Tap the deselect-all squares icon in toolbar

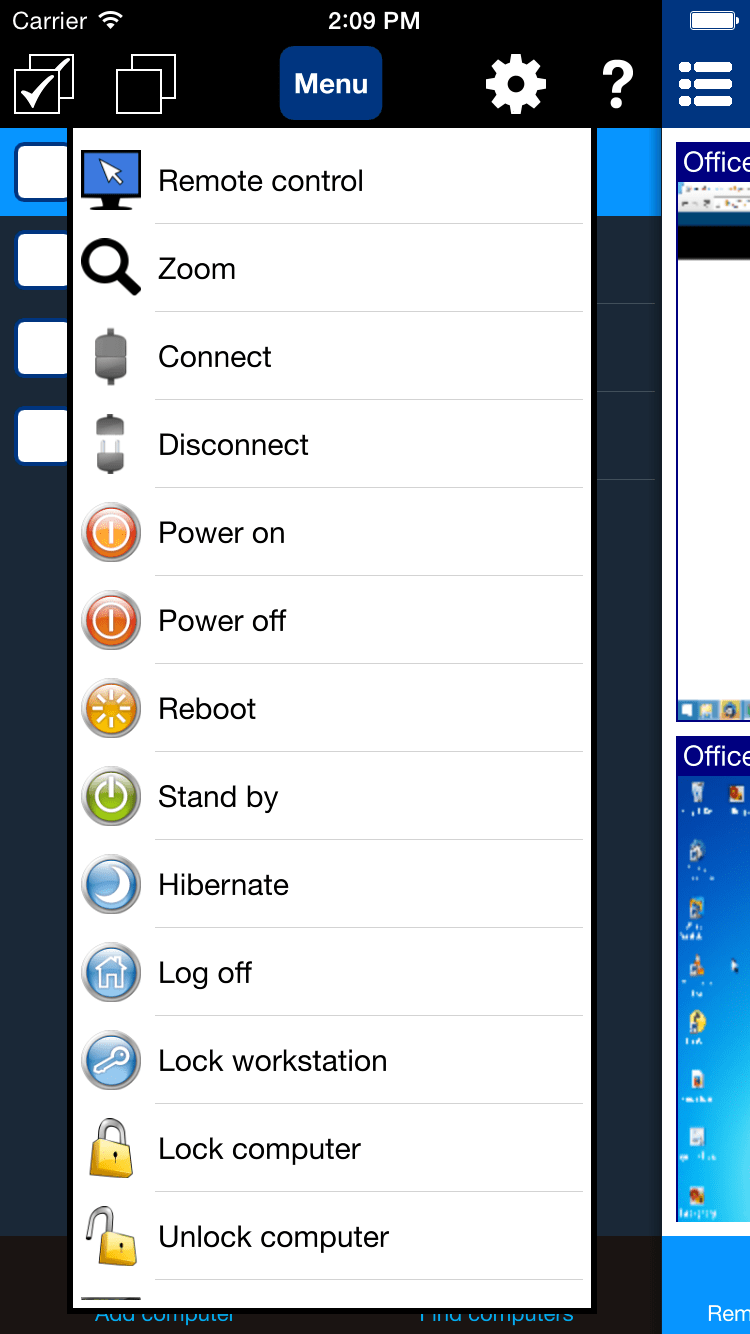[x=146, y=84]
